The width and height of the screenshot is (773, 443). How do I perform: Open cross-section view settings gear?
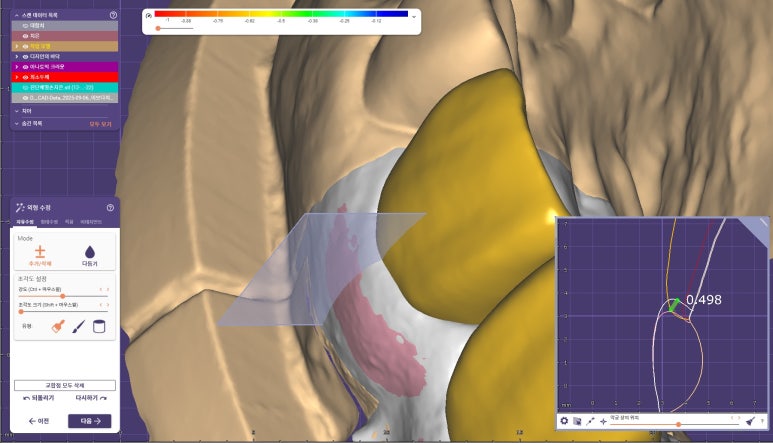[564, 422]
